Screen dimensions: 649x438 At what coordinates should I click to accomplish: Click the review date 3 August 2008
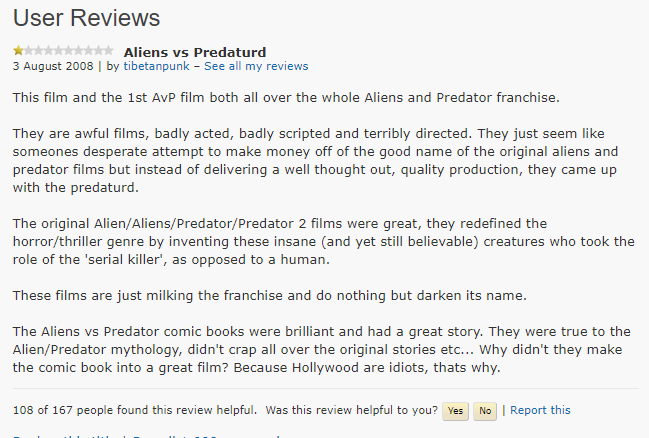coord(53,66)
